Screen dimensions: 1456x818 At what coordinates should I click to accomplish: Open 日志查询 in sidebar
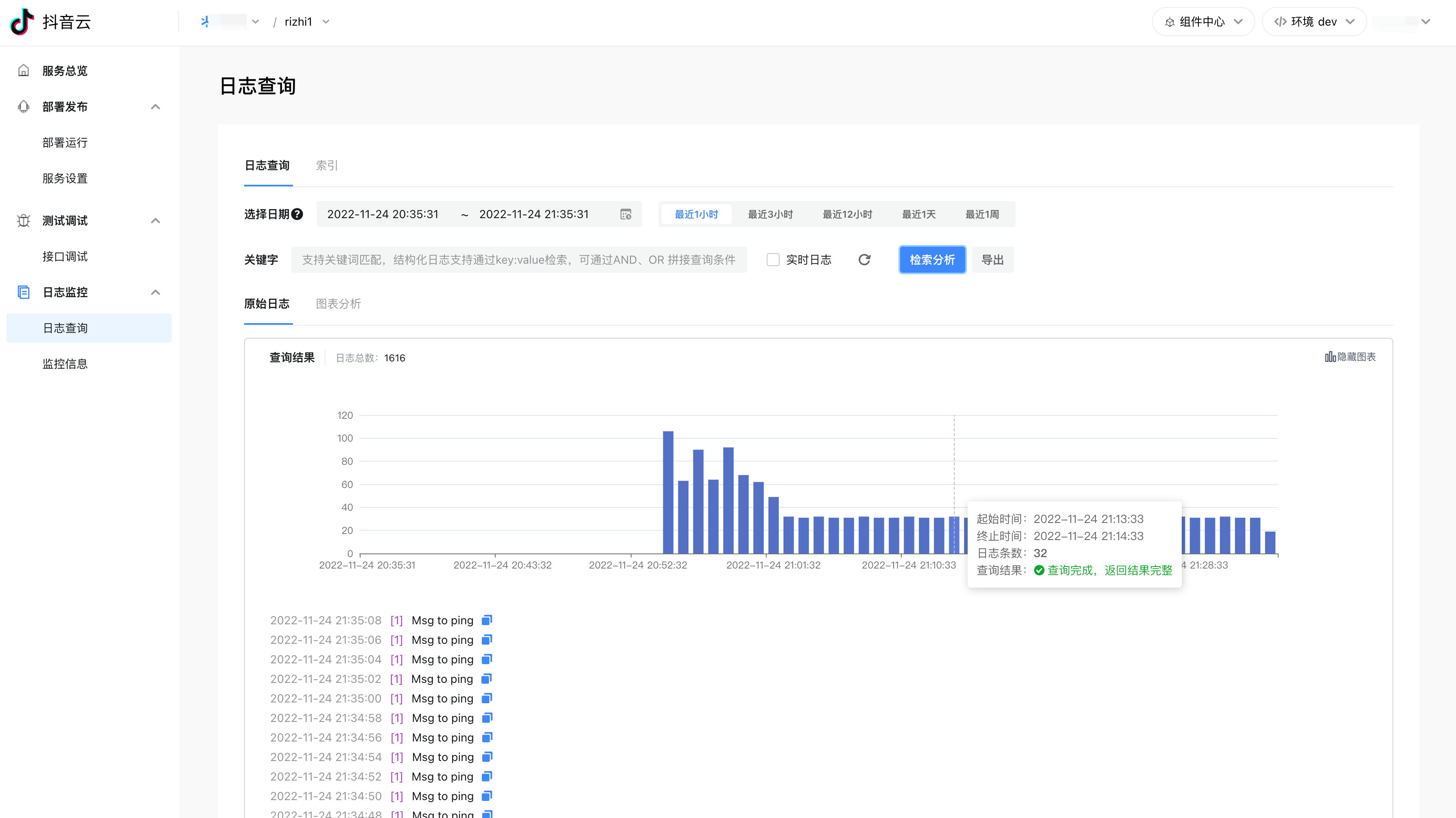tap(89, 328)
